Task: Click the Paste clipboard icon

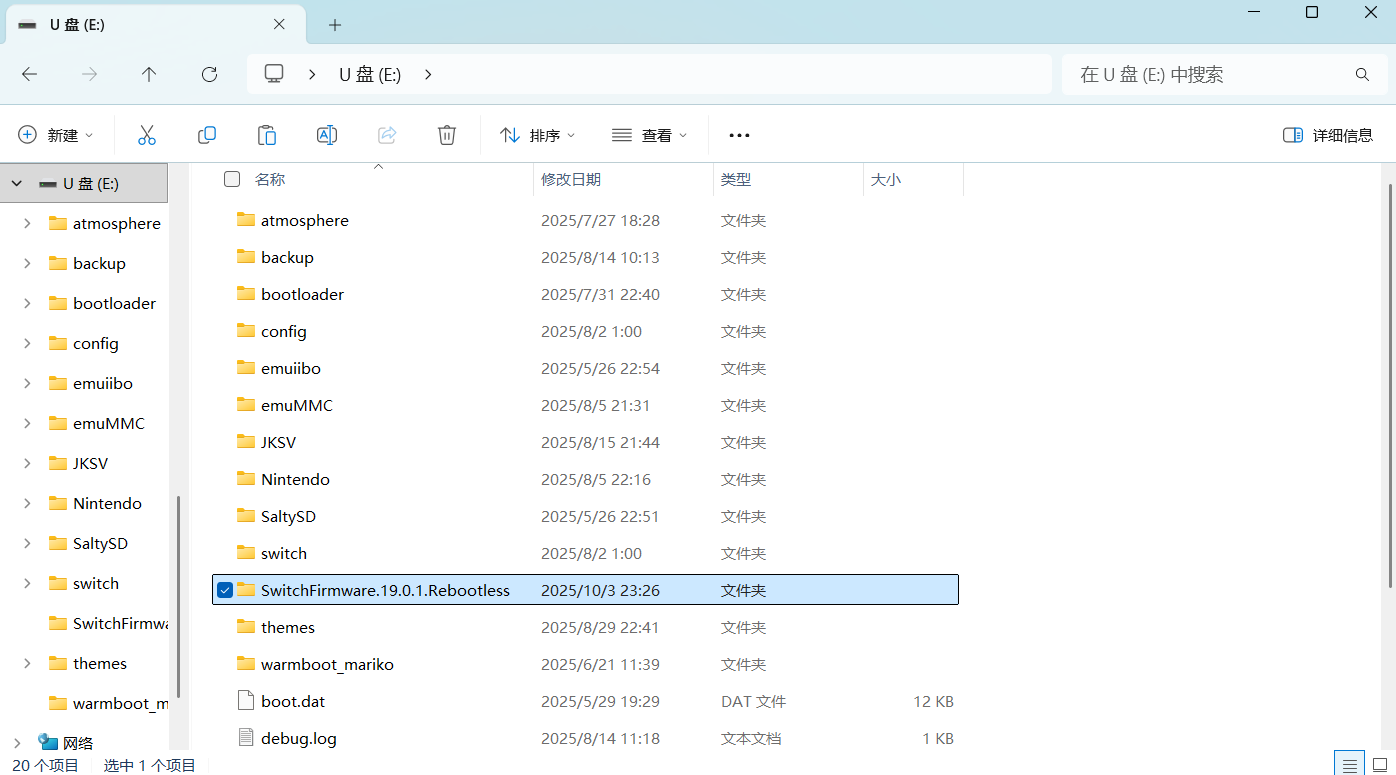Action: click(x=267, y=135)
